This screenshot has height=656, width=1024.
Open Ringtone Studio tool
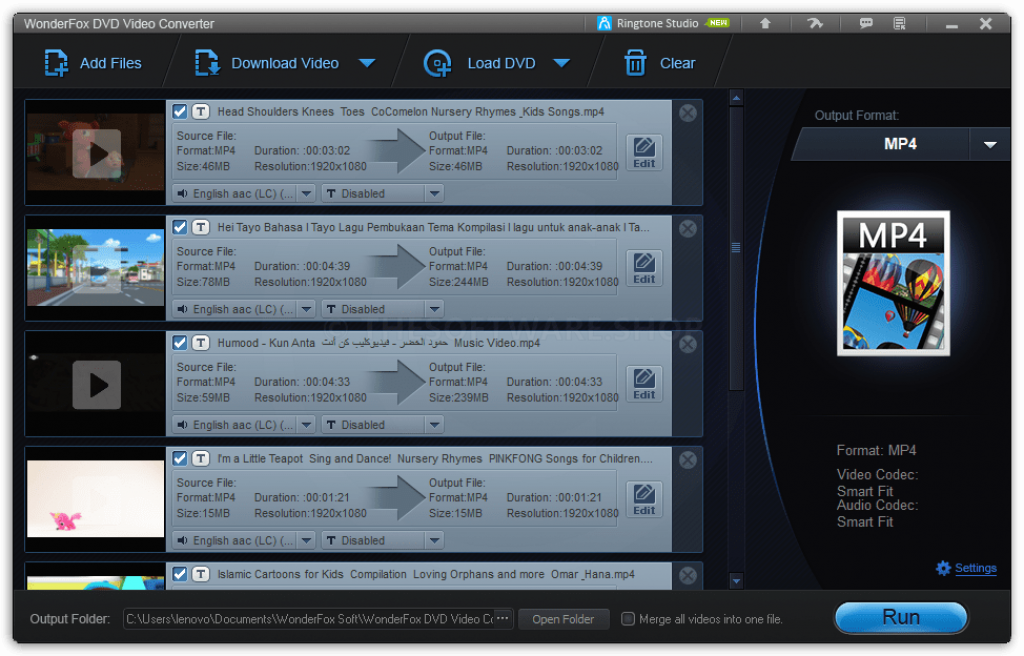(648, 23)
